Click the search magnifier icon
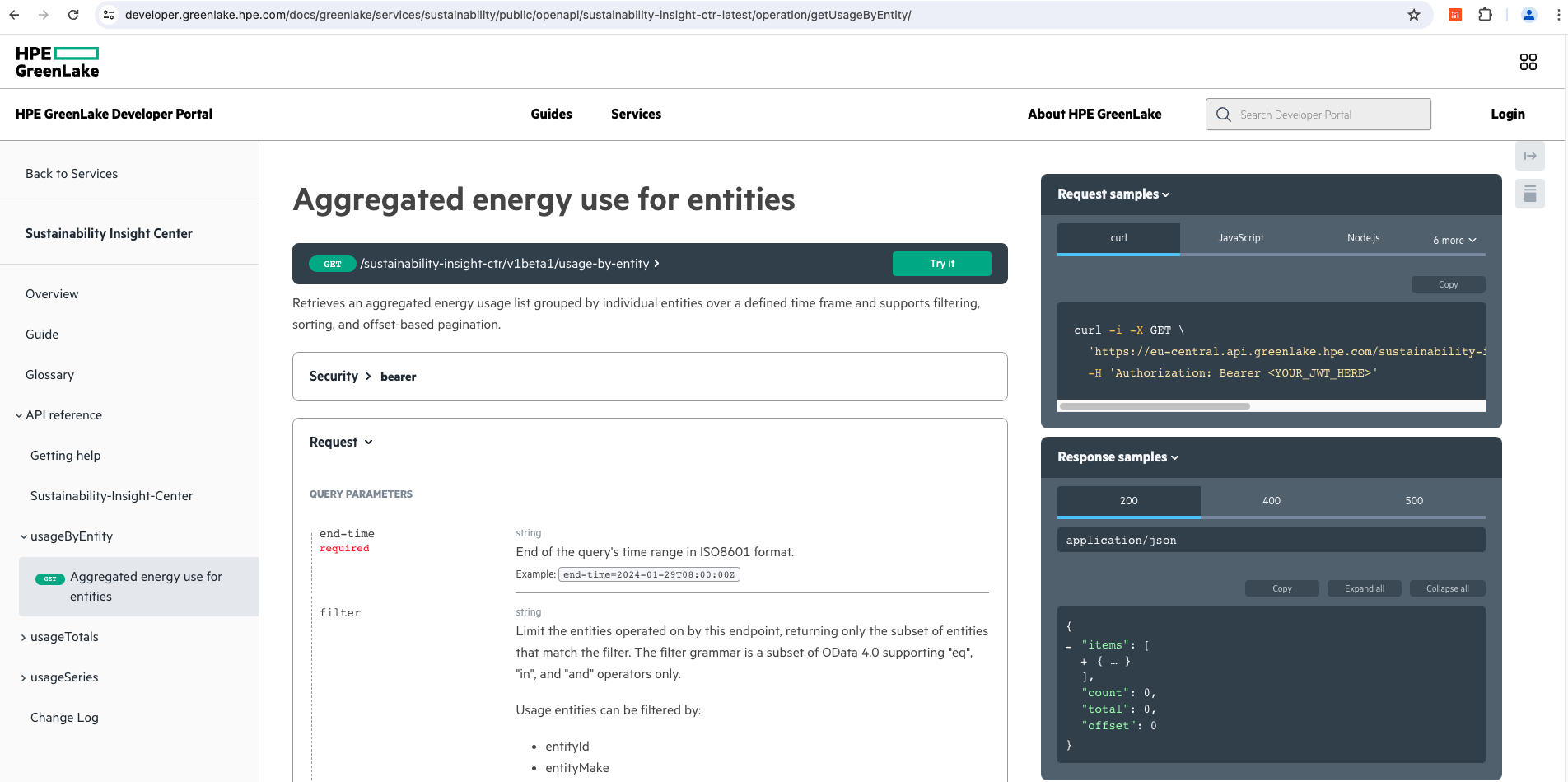Viewport: 1568px width, 782px height. pyautogui.click(x=1224, y=115)
